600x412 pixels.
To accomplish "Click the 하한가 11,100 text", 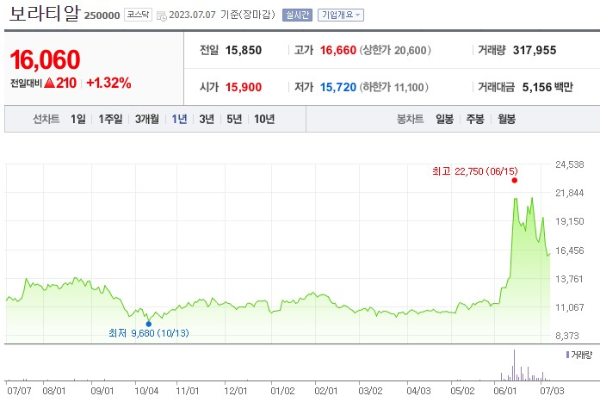I will tap(394, 87).
